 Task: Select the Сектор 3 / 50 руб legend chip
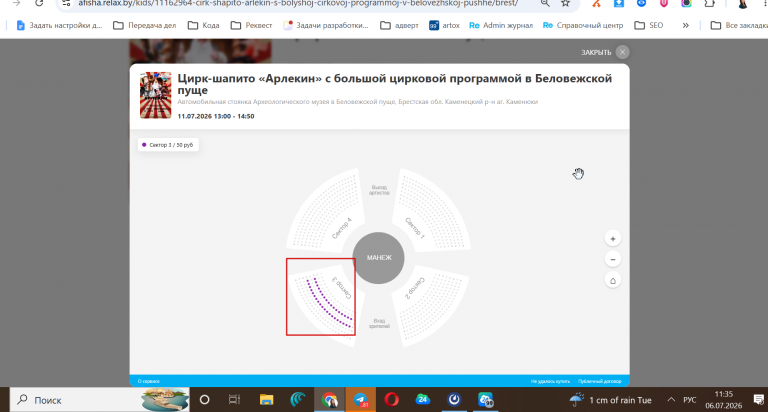click(x=168, y=145)
